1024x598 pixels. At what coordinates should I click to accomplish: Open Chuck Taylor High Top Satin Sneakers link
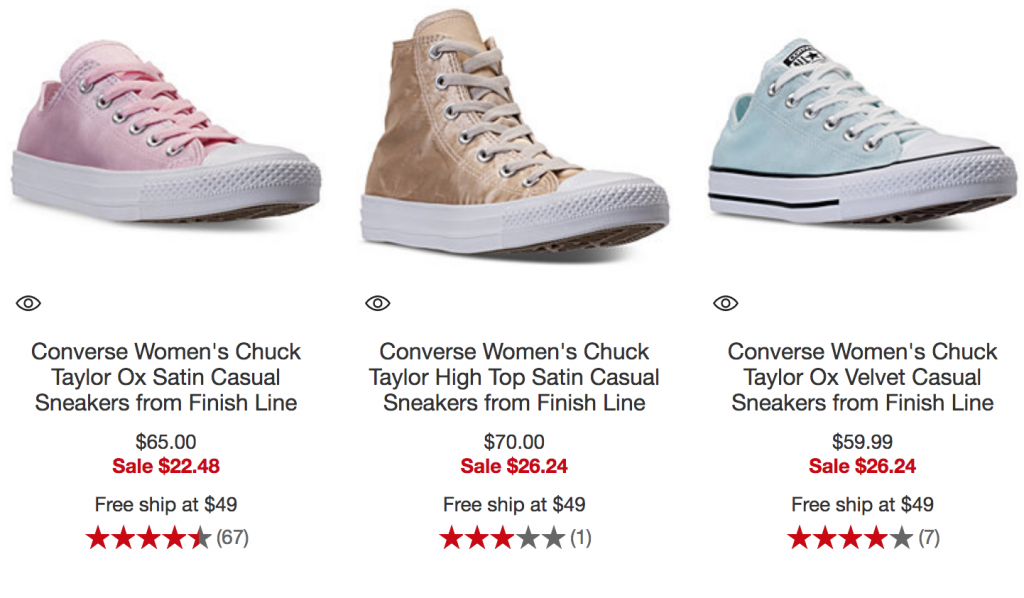tap(514, 378)
